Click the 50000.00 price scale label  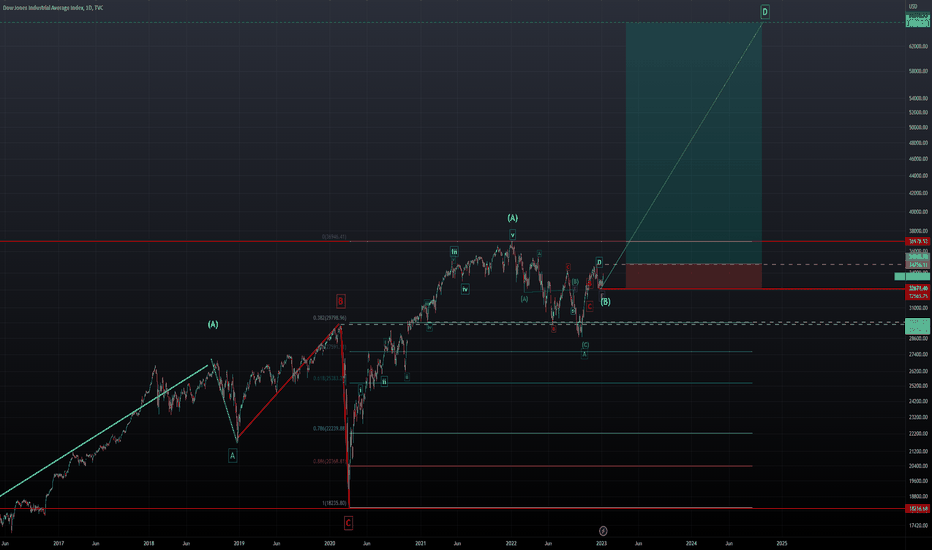click(918, 127)
